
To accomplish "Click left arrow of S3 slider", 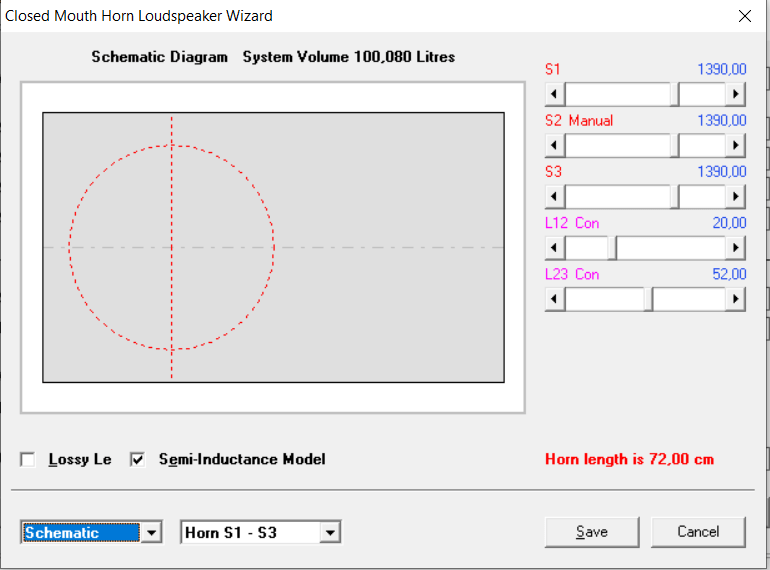I will 555,196.
